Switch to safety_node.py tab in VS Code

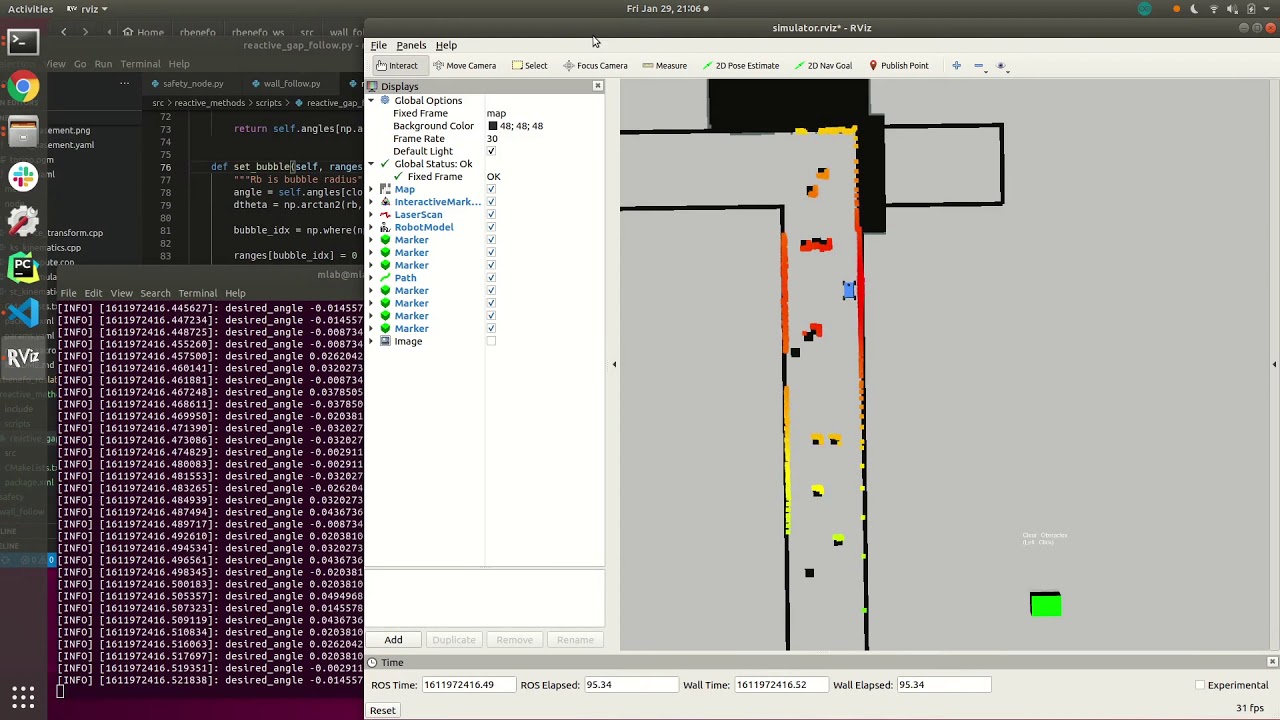click(x=193, y=84)
